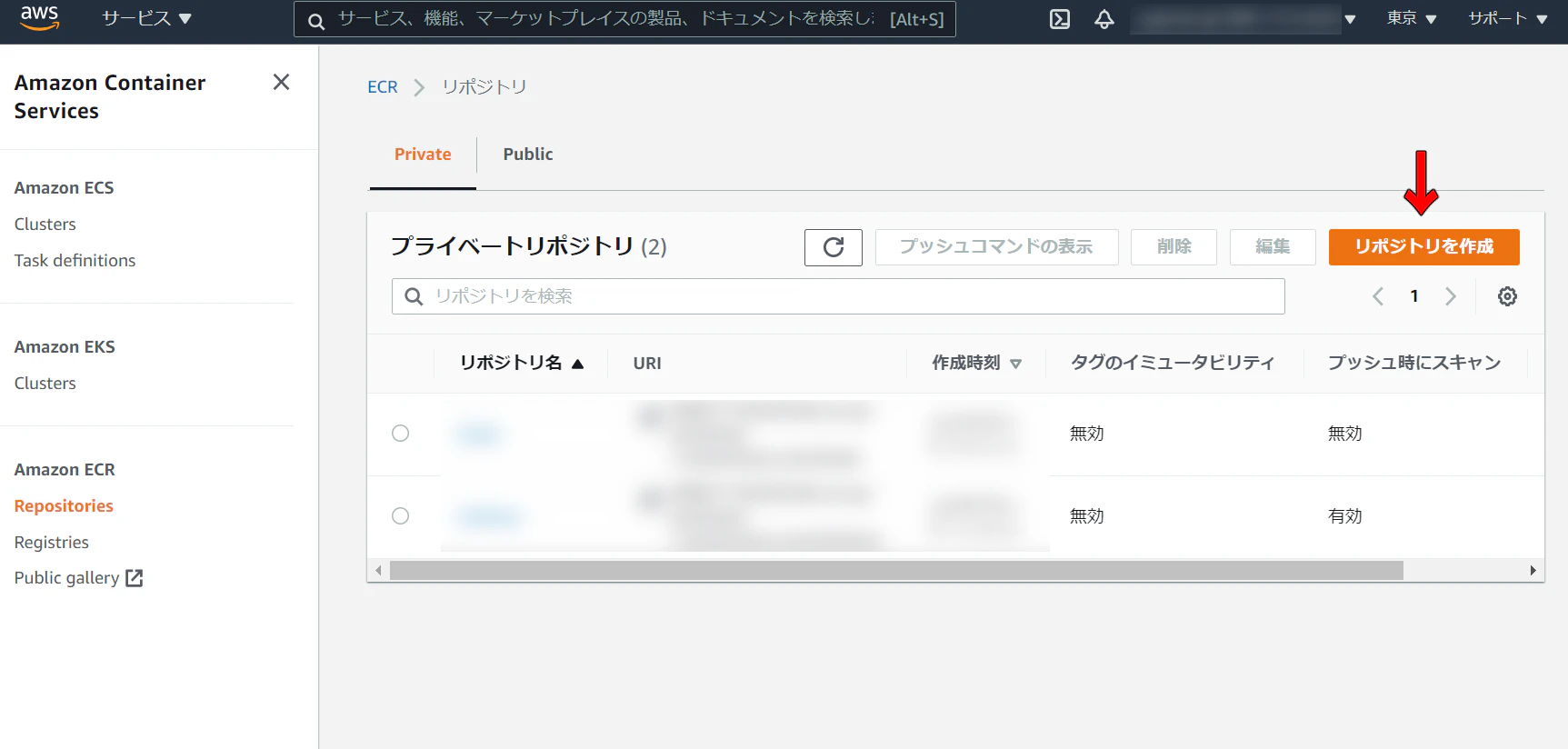
Task: Select the first repository radio button
Action: click(x=400, y=434)
